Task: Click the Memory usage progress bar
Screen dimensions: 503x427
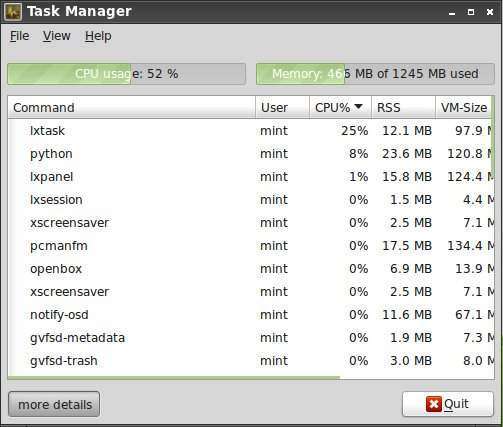Action: point(375,74)
